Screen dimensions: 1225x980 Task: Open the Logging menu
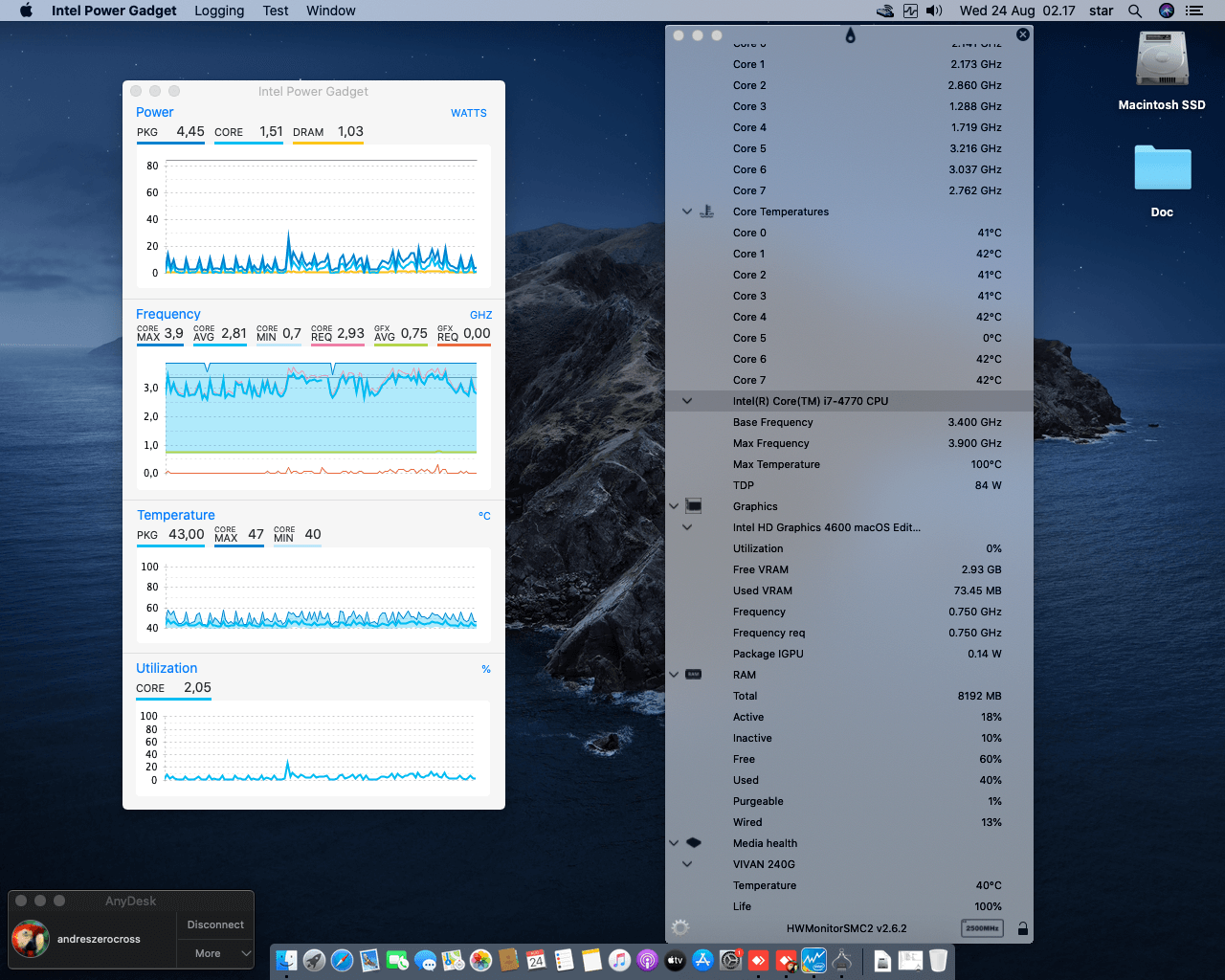tap(219, 11)
